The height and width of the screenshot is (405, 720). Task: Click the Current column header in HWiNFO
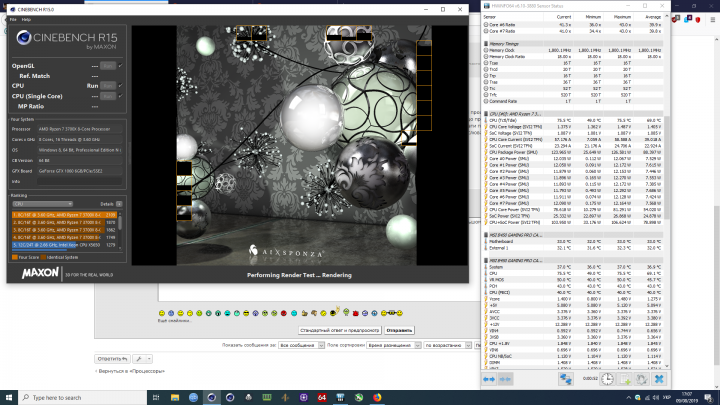pos(564,17)
